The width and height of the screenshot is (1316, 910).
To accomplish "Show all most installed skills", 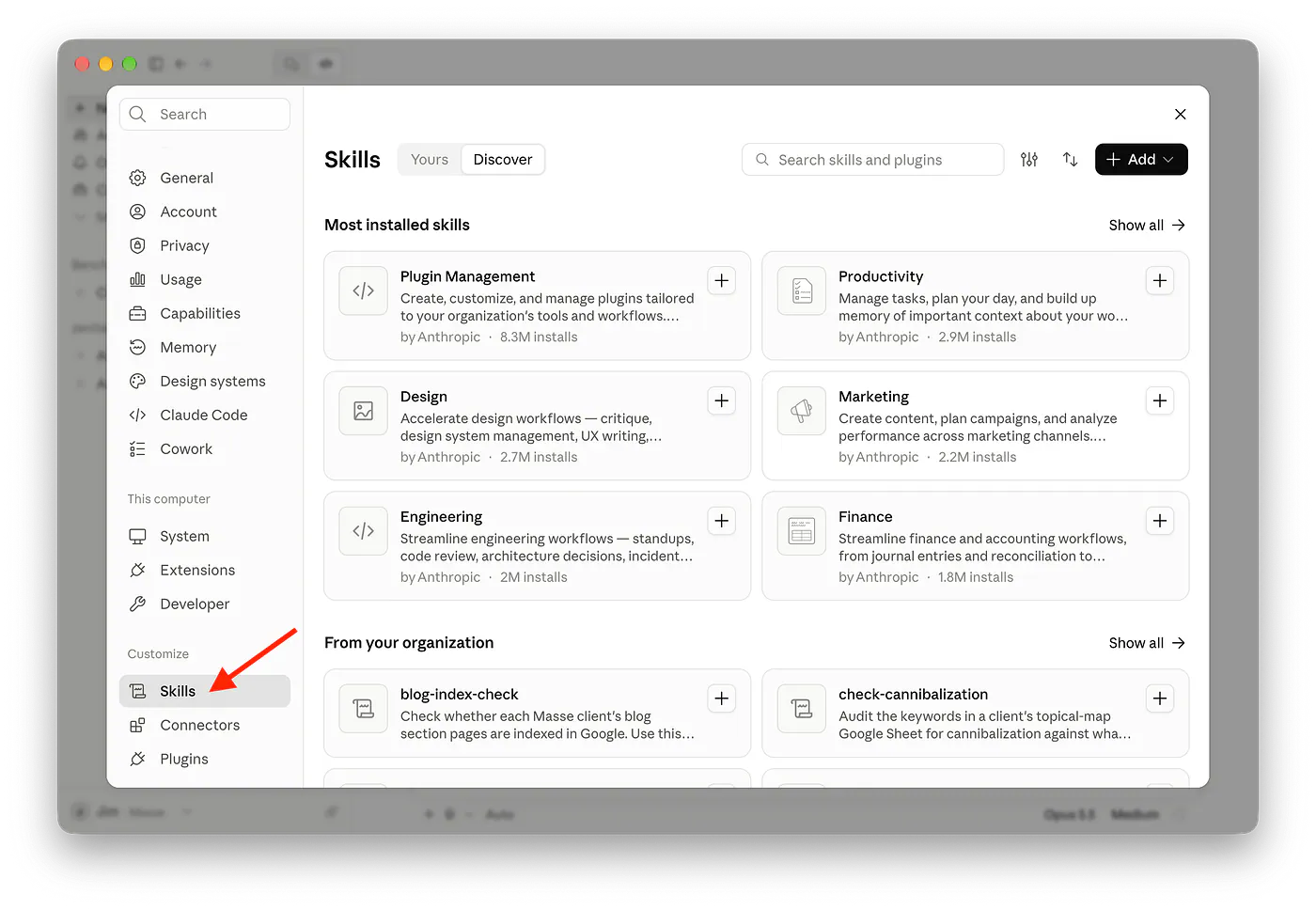I will [1147, 225].
